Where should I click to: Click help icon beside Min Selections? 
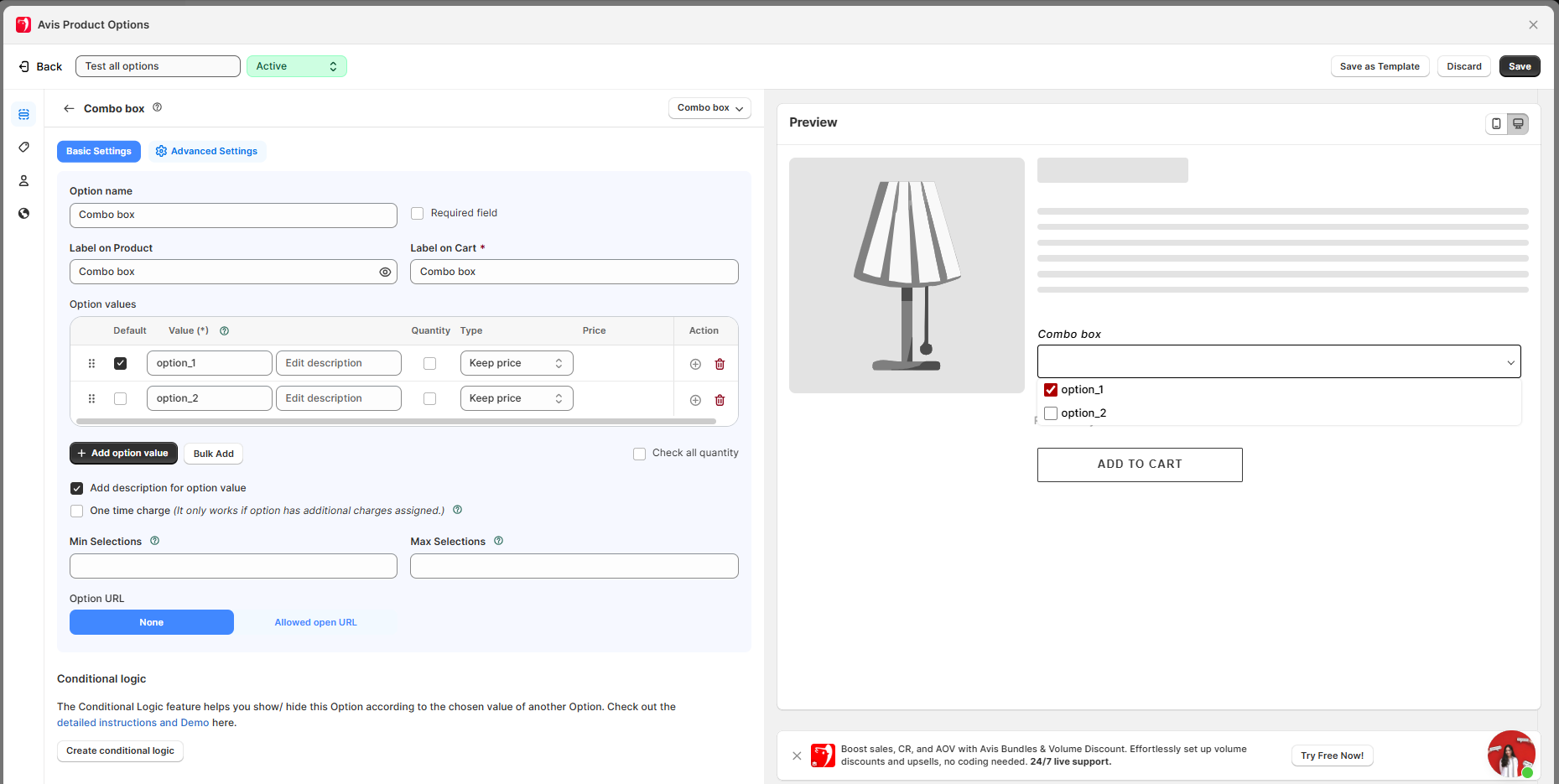[x=154, y=541]
